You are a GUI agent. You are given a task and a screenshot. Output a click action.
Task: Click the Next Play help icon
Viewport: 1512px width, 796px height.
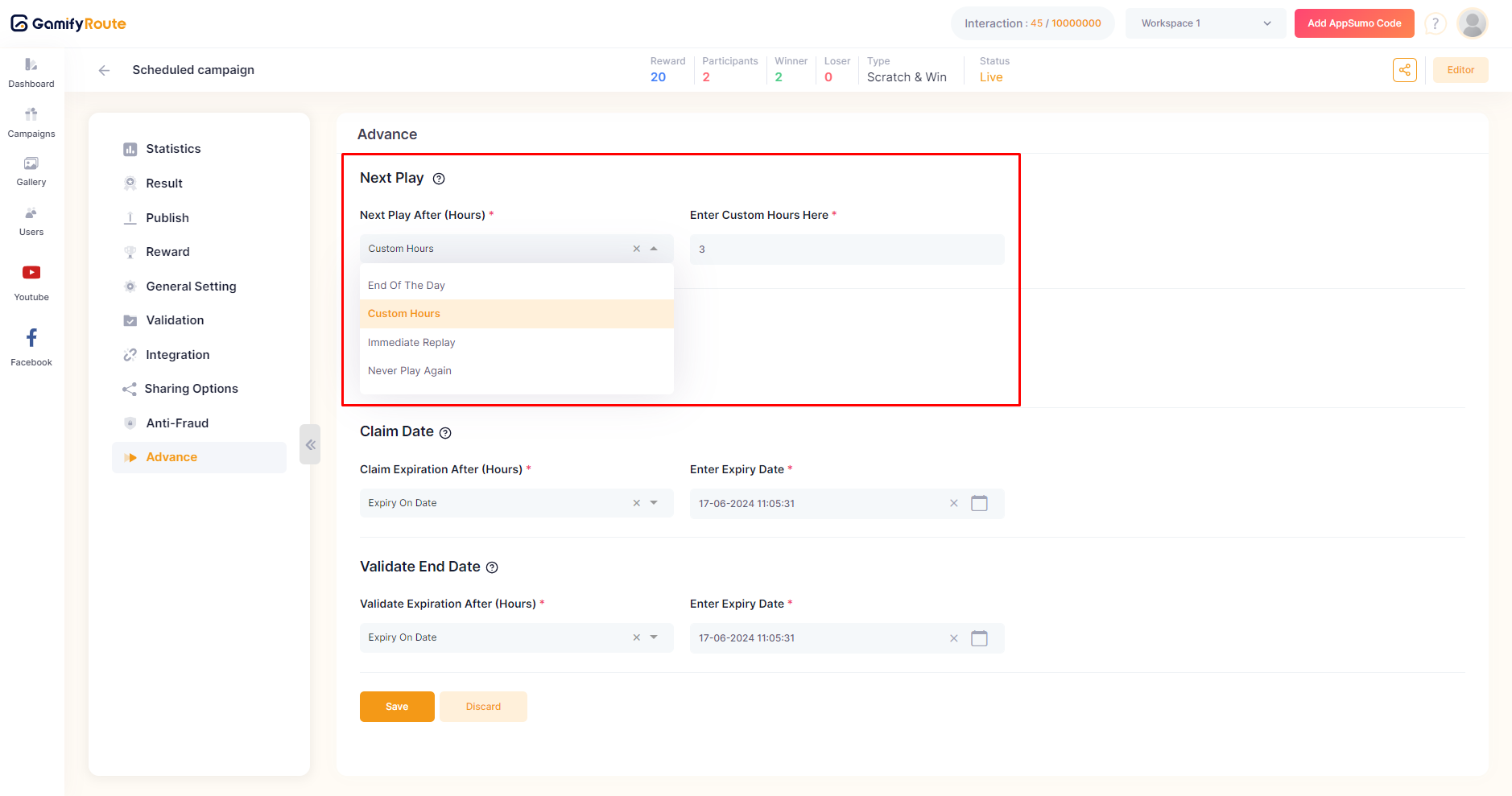pos(439,179)
